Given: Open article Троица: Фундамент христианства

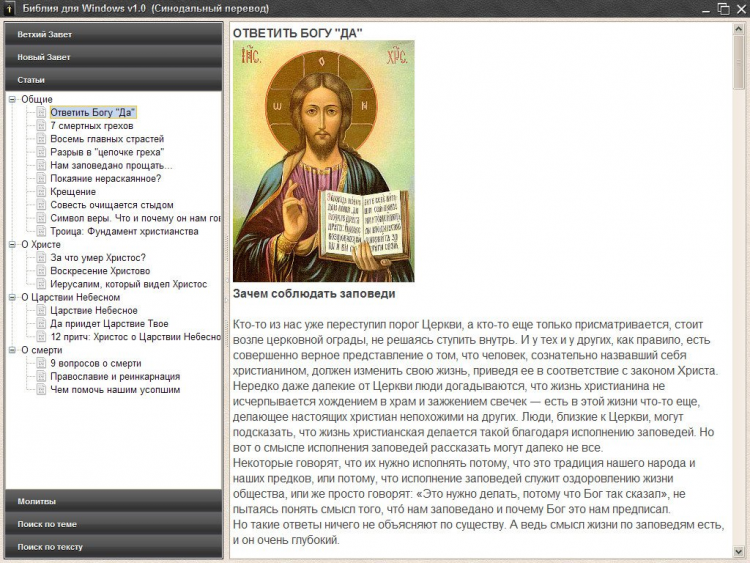Looking at the screenshot, I should coord(124,232).
